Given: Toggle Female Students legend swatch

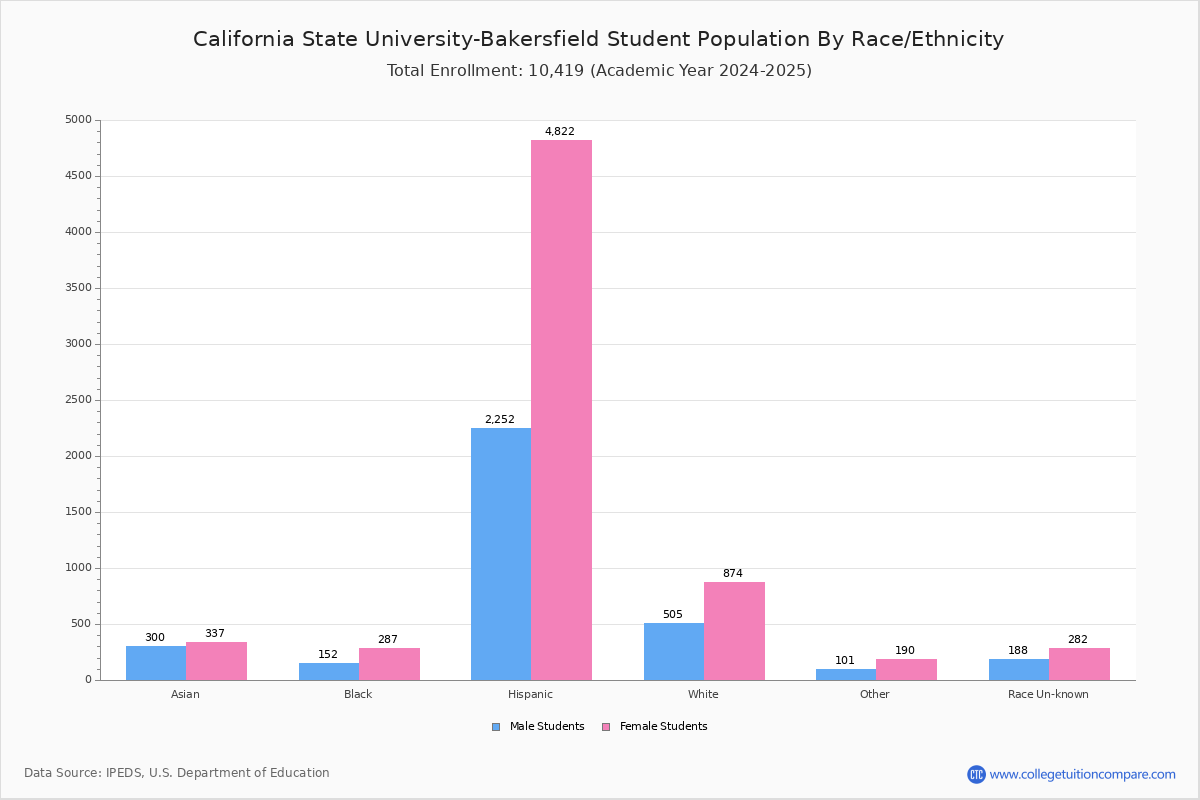Looking at the screenshot, I should pyautogui.click(x=606, y=727).
